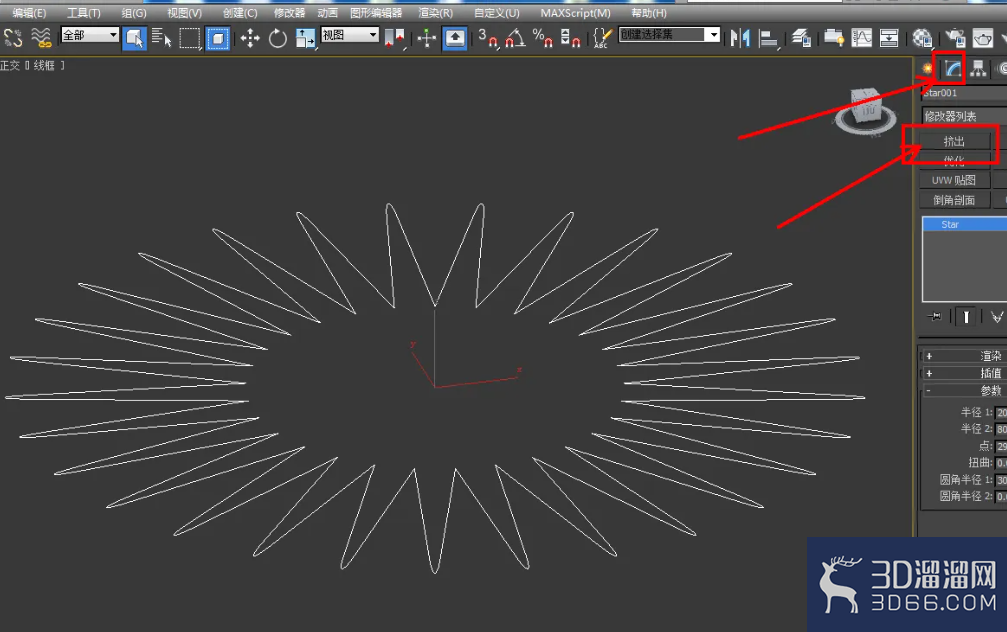1007x632 pixels.
Task: Click the 点 points value field
Action: tap(1001, 446)
